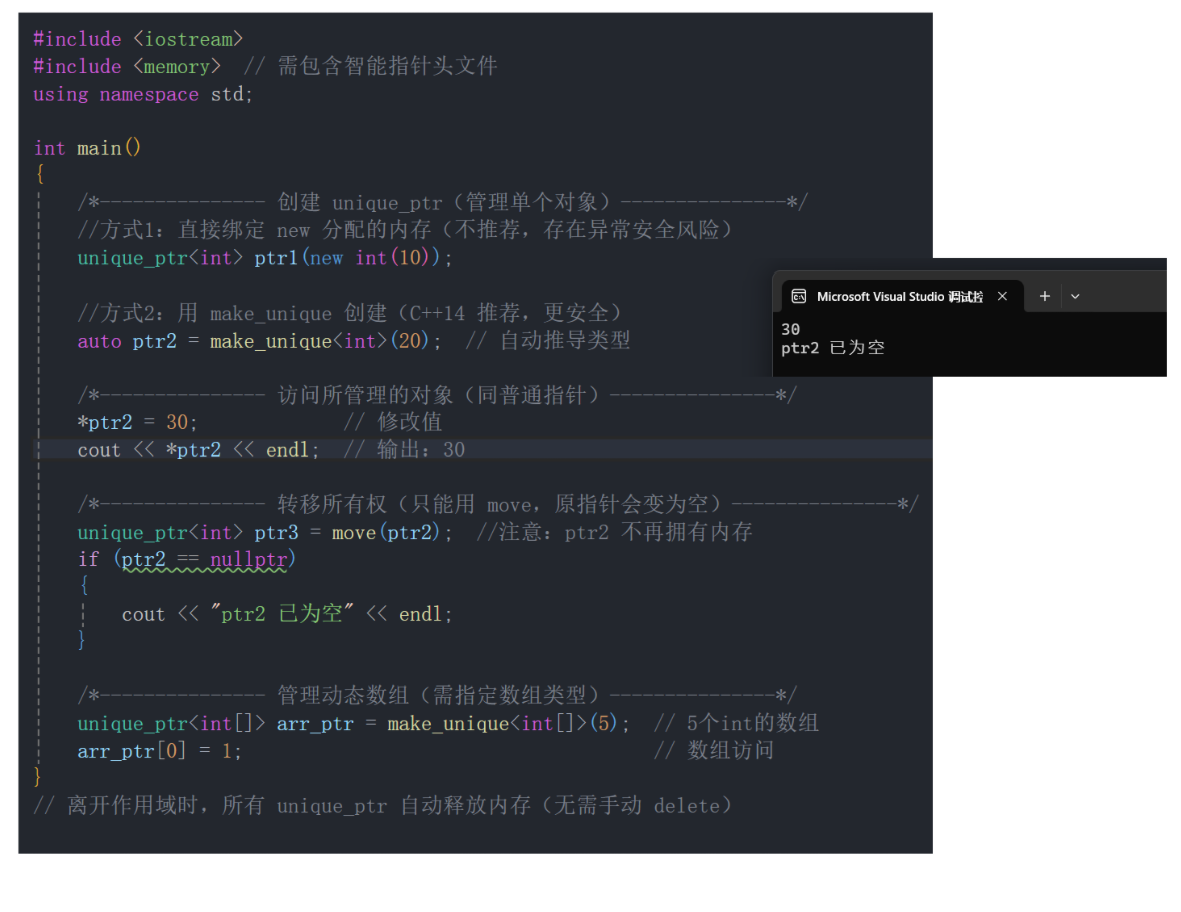Expand the terminal profile dropdown chevron
This screenshot has width=1181, height=912.
pos(1076,297)
